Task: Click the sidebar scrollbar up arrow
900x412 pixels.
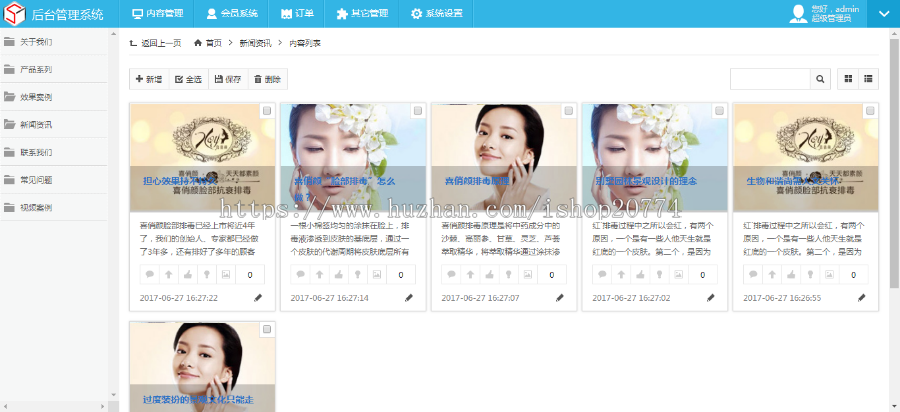Action: tap(113, 34)
